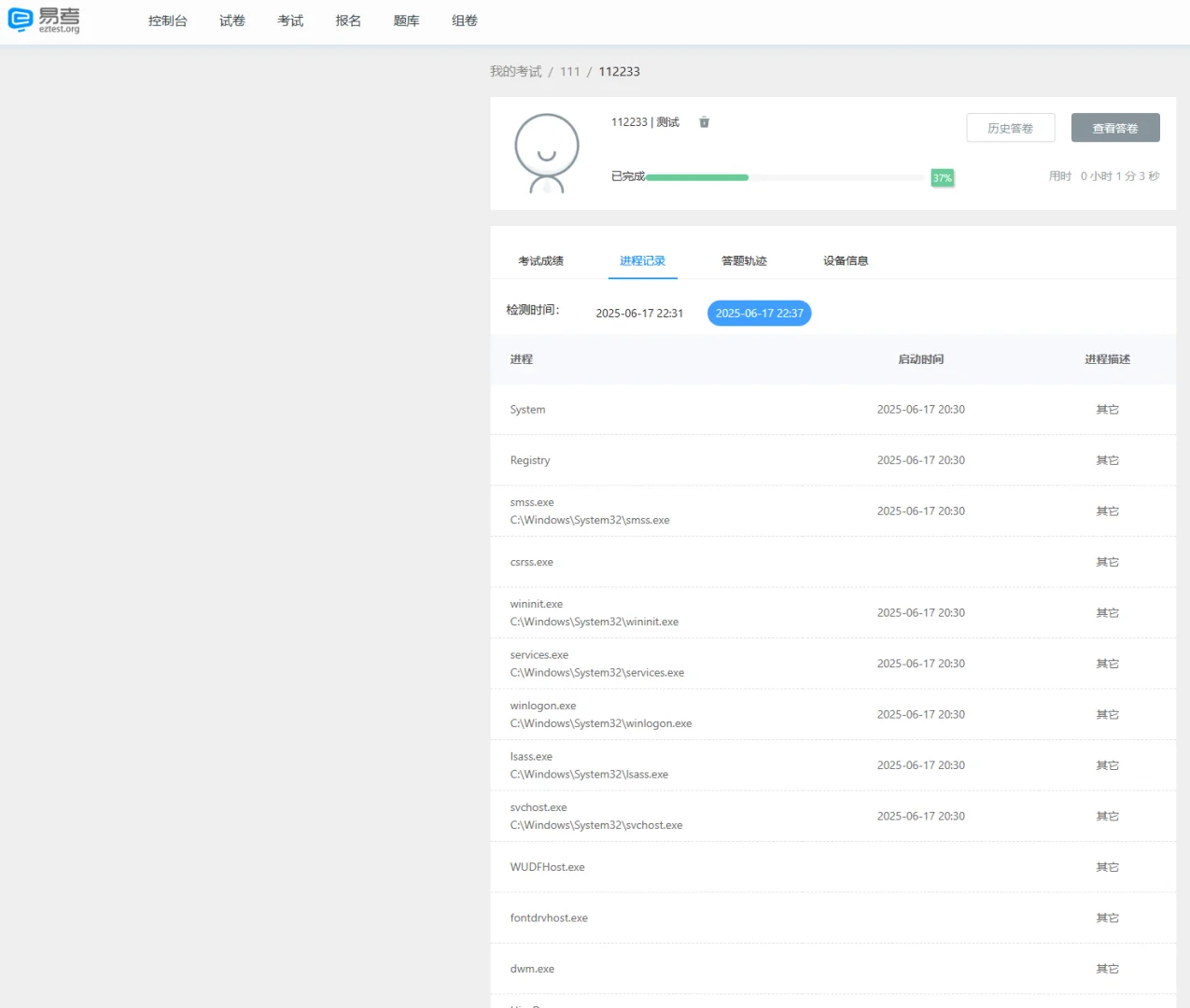This screenshot has height=1008, width=1190.
Task: Switch to the 进程记录 tab
Action: [x=643, y=261]
